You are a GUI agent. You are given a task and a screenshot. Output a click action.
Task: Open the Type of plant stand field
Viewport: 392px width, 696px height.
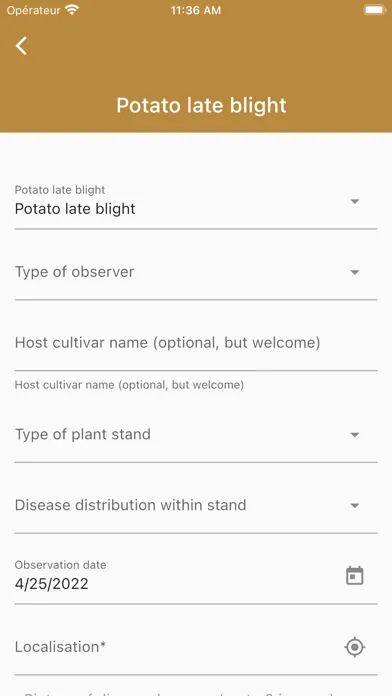click(x=196, y=435)
